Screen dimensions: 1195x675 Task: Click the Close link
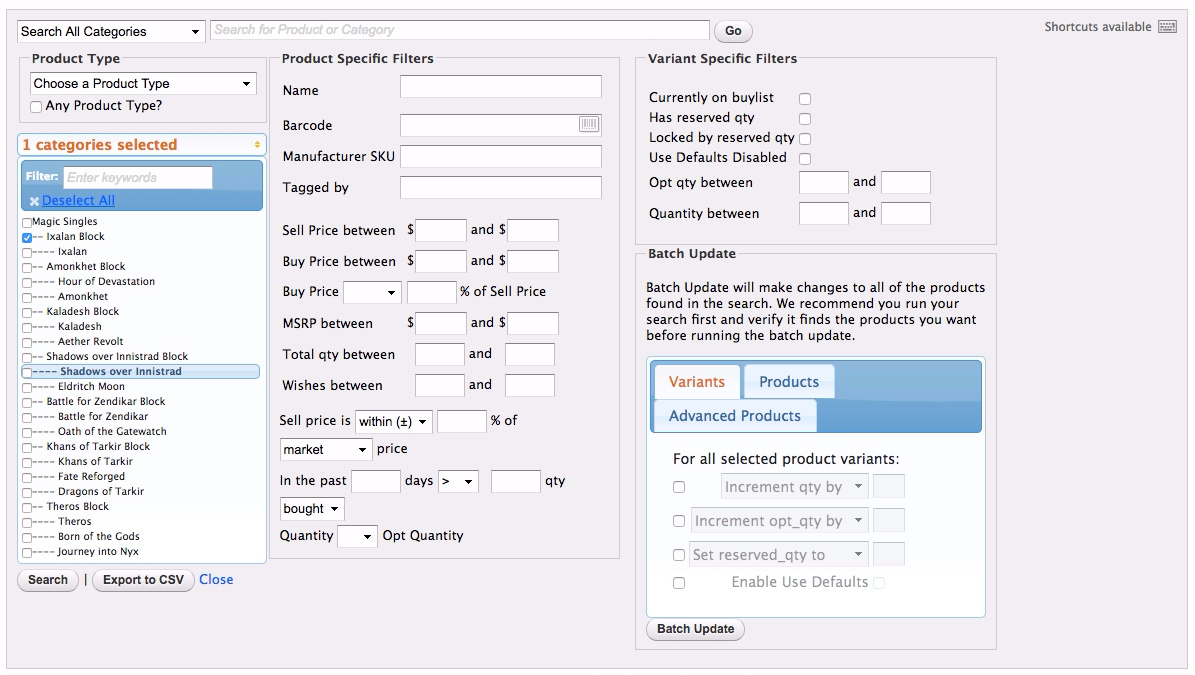point(216,580)
